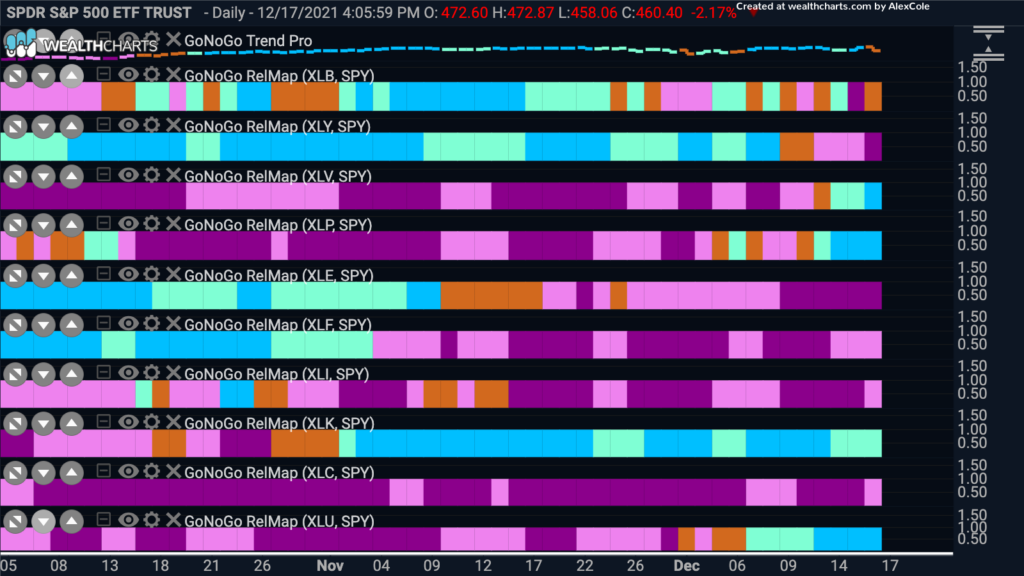Viewport: 1024px width, 576px height.
Task: Open settings gear for RelMap XLC panel
Action: tap(152, 471)
